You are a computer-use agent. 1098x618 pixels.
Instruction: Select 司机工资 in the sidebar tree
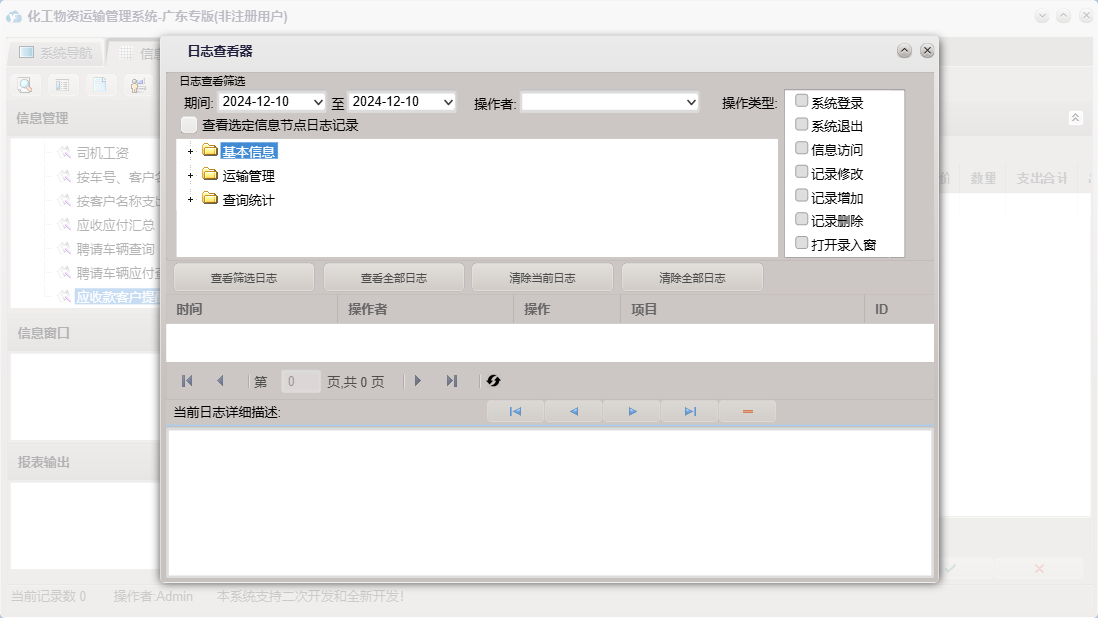click(x=102, y=153)
